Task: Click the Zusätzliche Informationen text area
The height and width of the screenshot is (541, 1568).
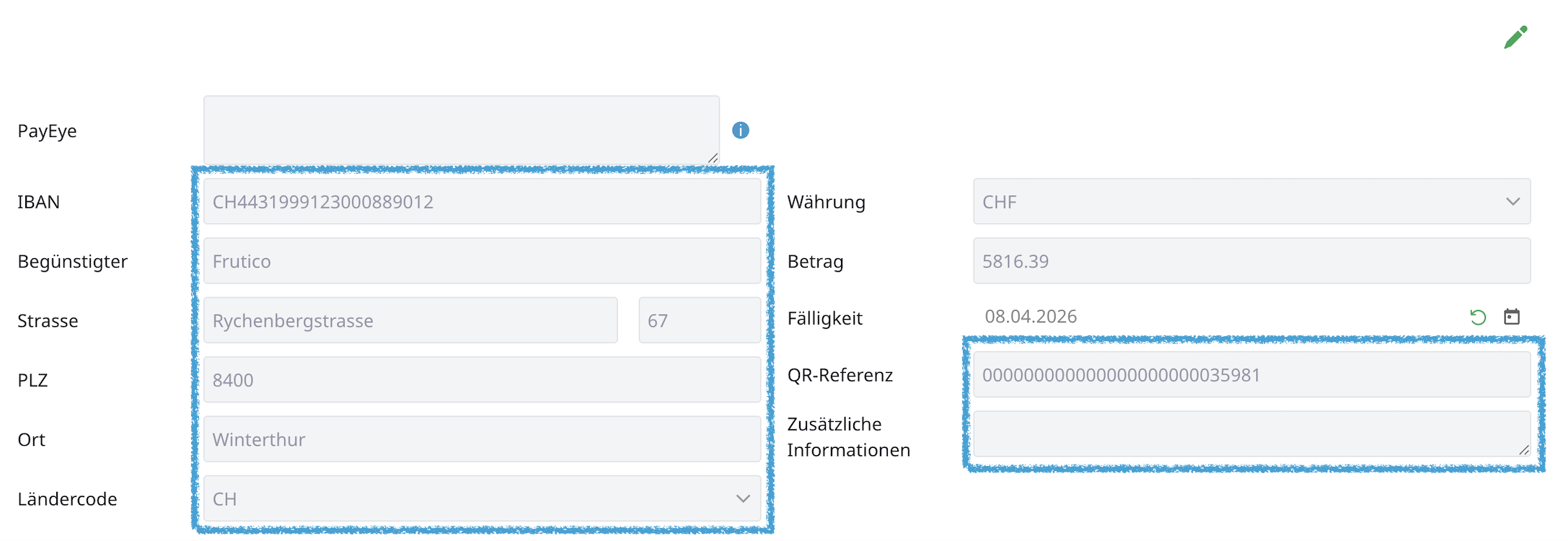Action: (1251, 434)
